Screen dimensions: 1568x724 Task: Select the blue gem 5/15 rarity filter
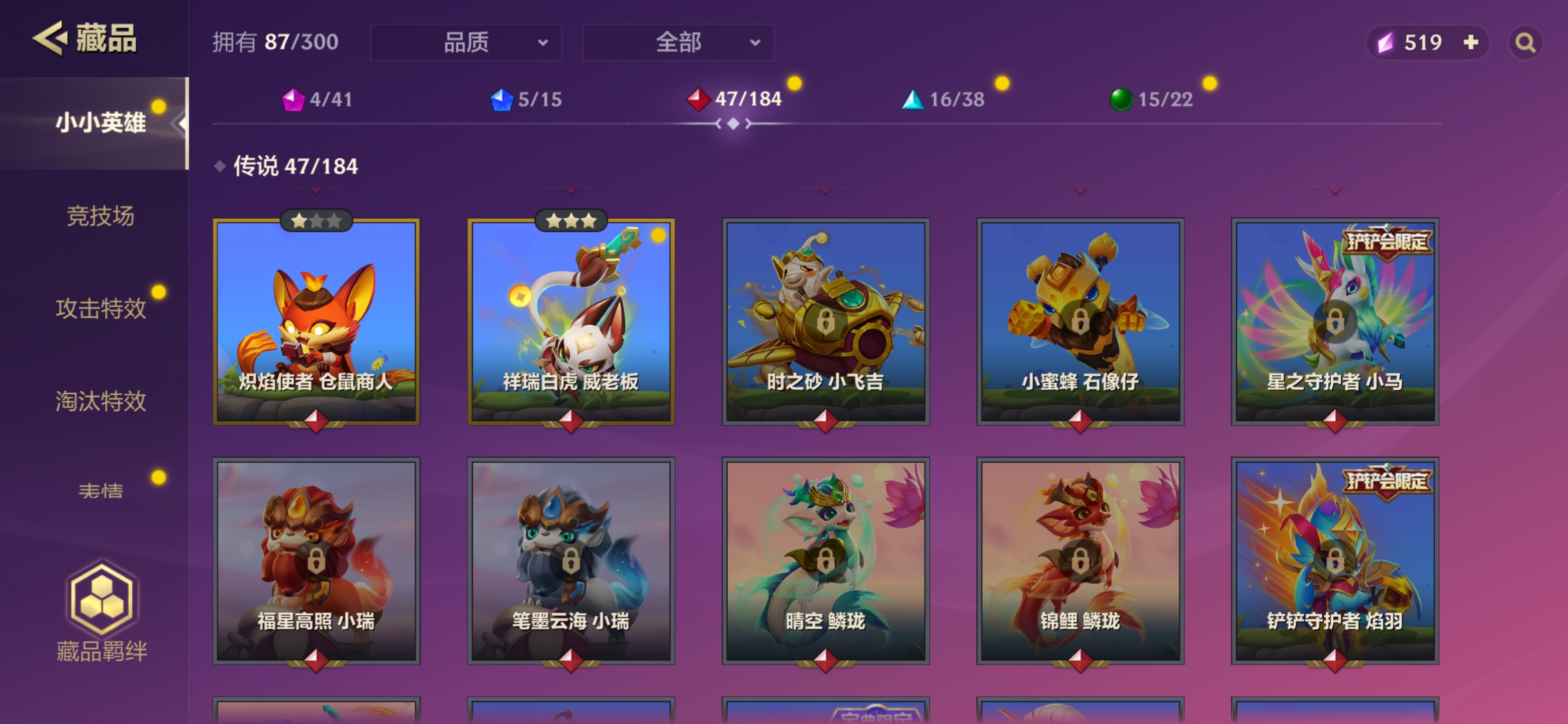[x=526, y=99]
